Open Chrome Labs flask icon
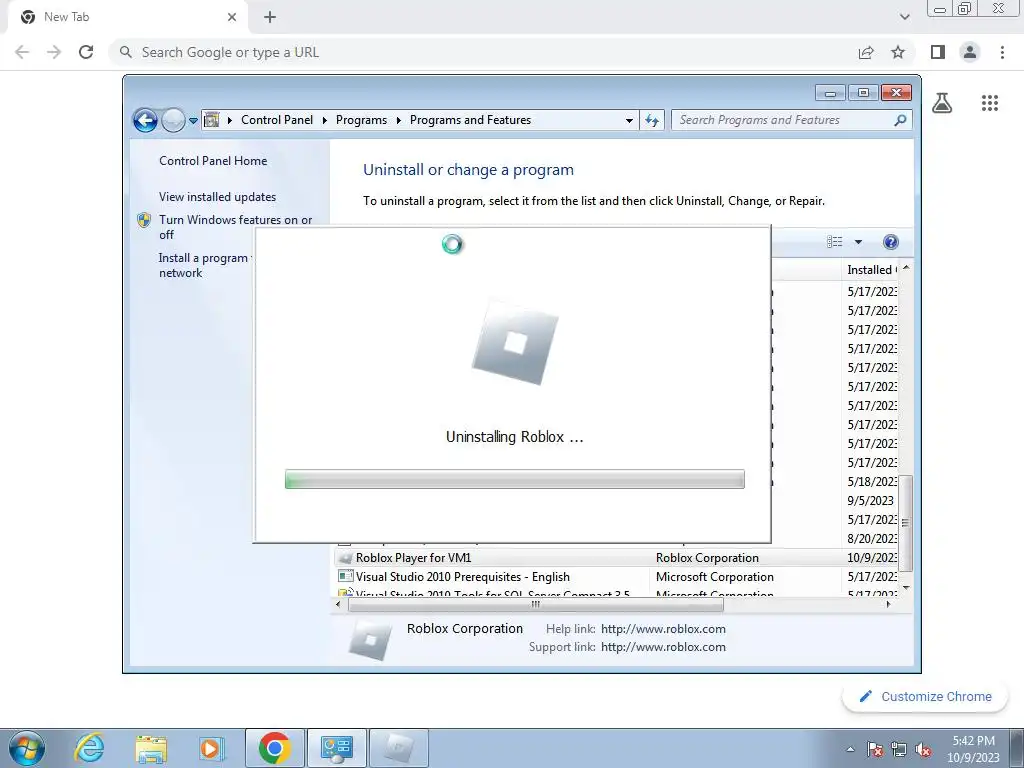This screenshot has height=768, width=1024. [942, 103]
